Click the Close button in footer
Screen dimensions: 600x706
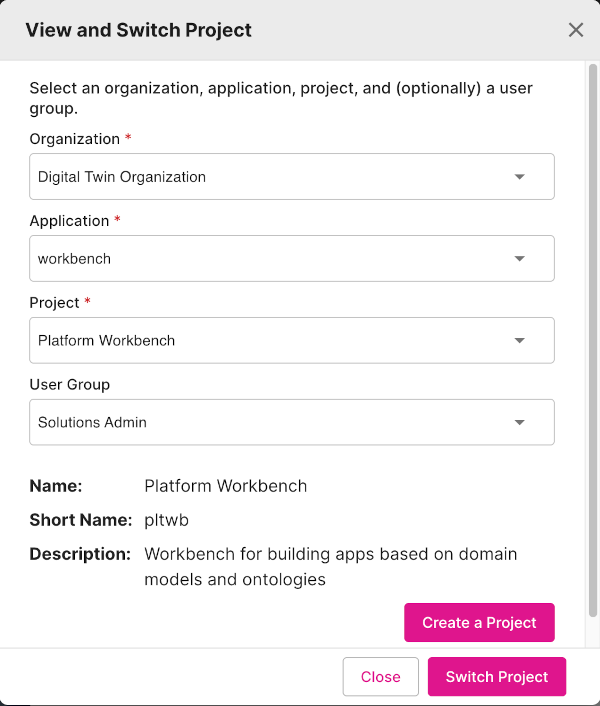point(380,677)
